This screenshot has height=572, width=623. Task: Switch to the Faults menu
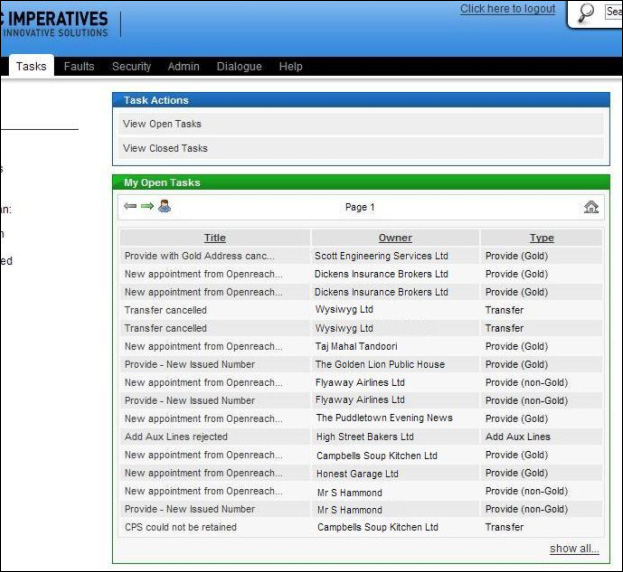tap(79, 67)
